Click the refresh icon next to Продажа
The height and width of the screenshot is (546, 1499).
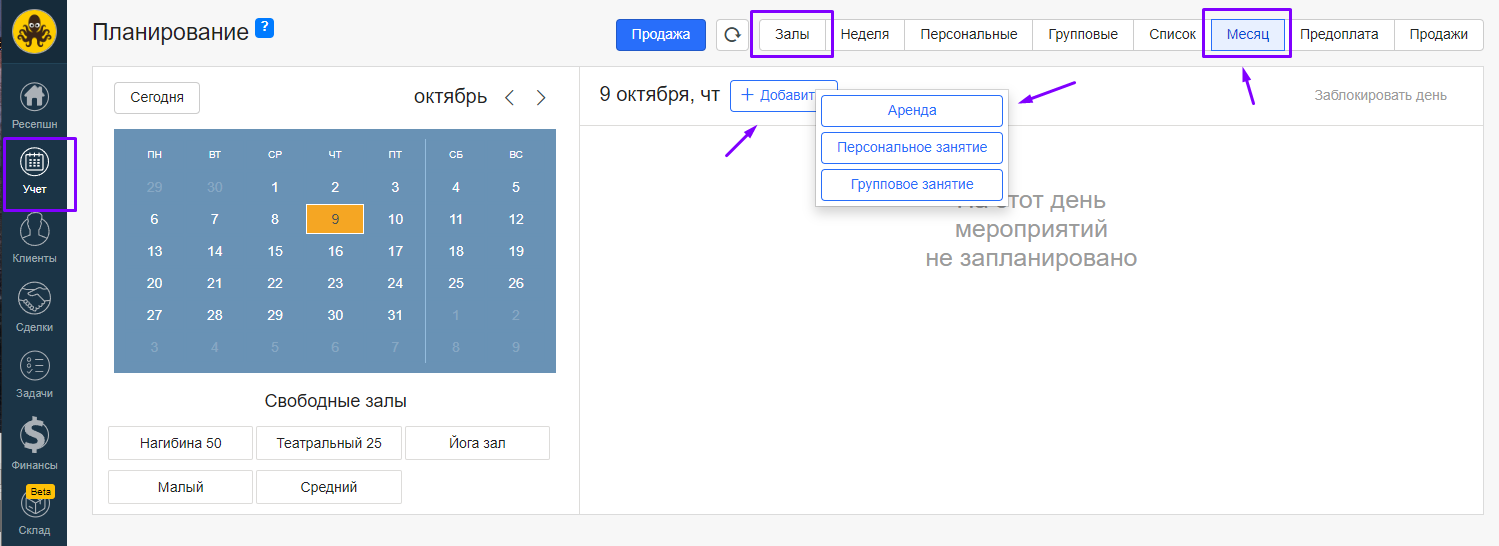tap(732, 35)
